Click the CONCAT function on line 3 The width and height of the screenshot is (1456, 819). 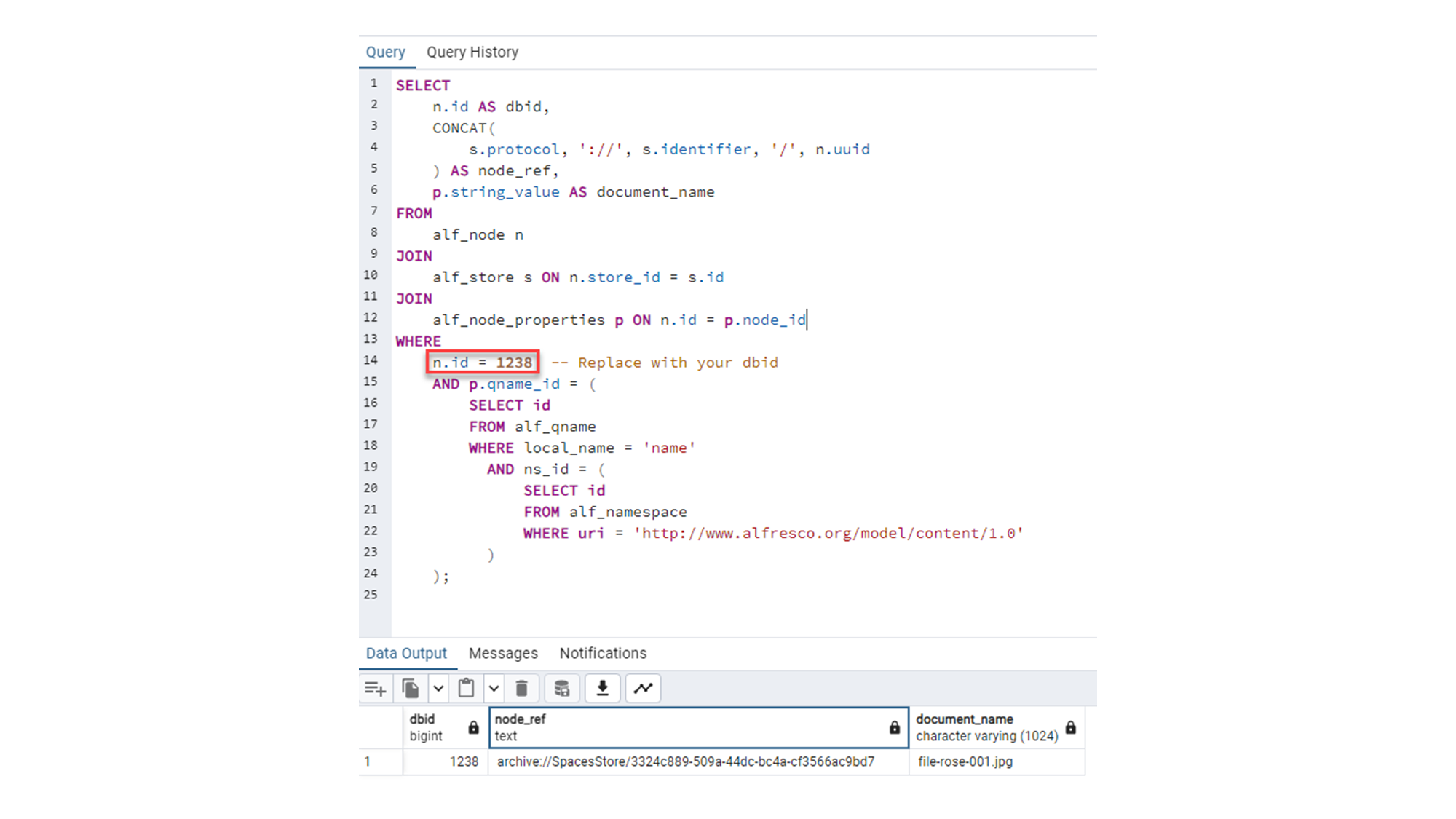[x=459, y=128]
